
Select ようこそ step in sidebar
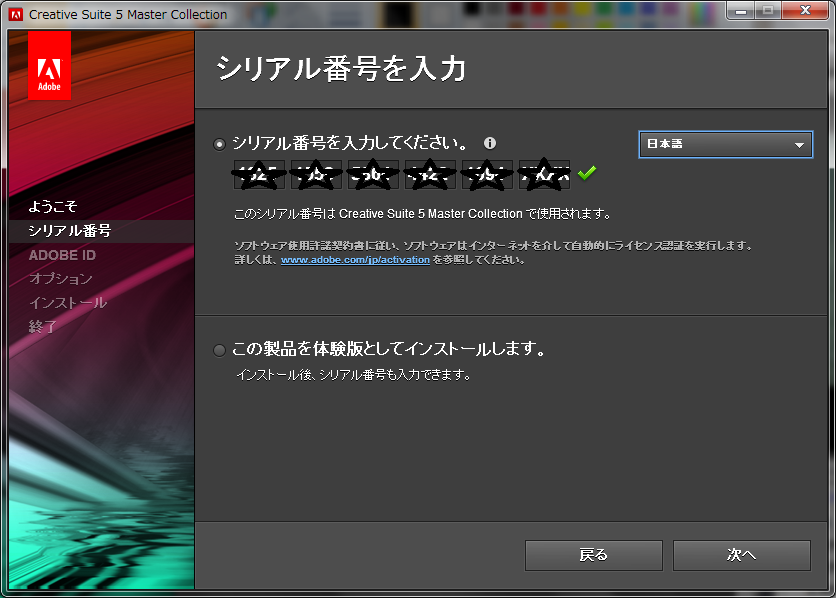click(53, 206)
